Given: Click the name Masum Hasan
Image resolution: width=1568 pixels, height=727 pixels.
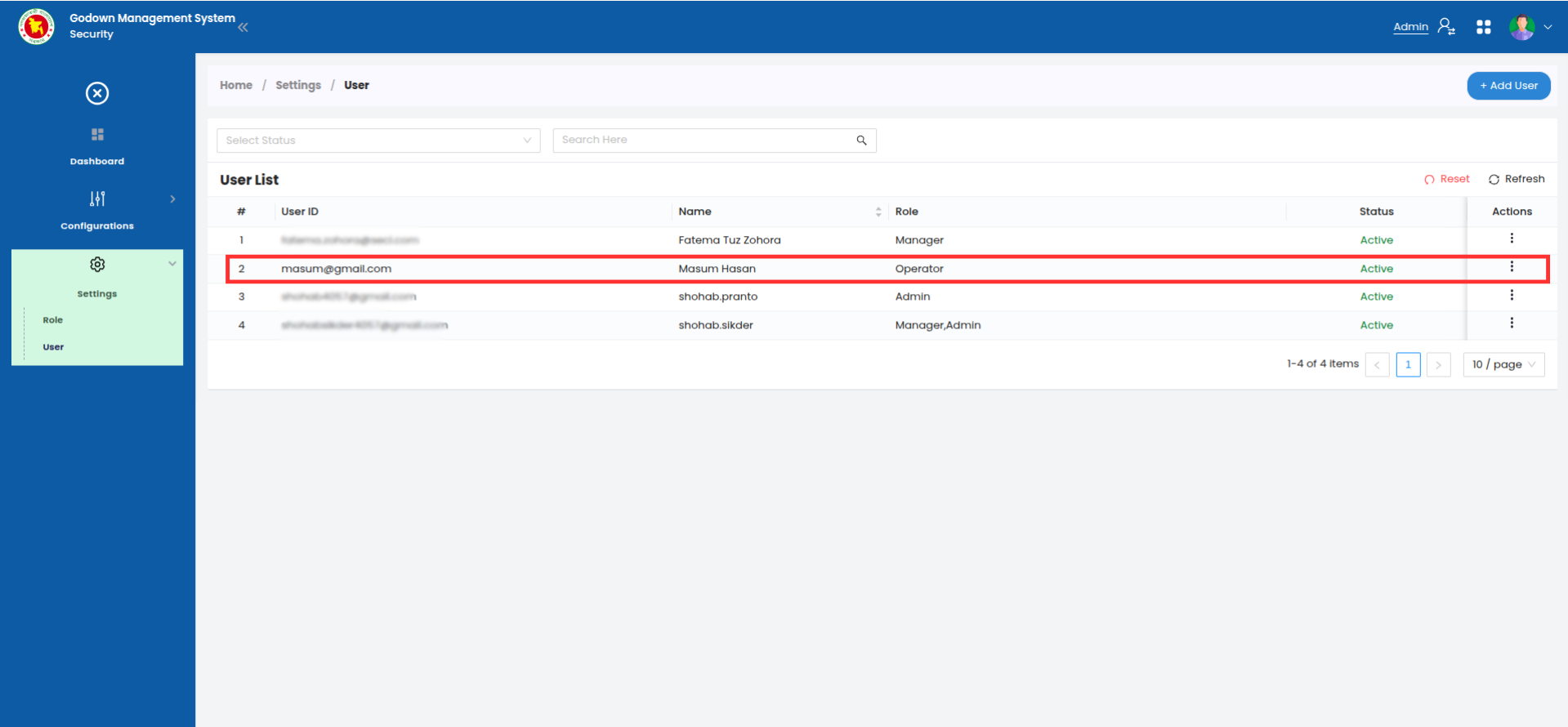Looking at the screenshot, I should [x=717, y=269].
